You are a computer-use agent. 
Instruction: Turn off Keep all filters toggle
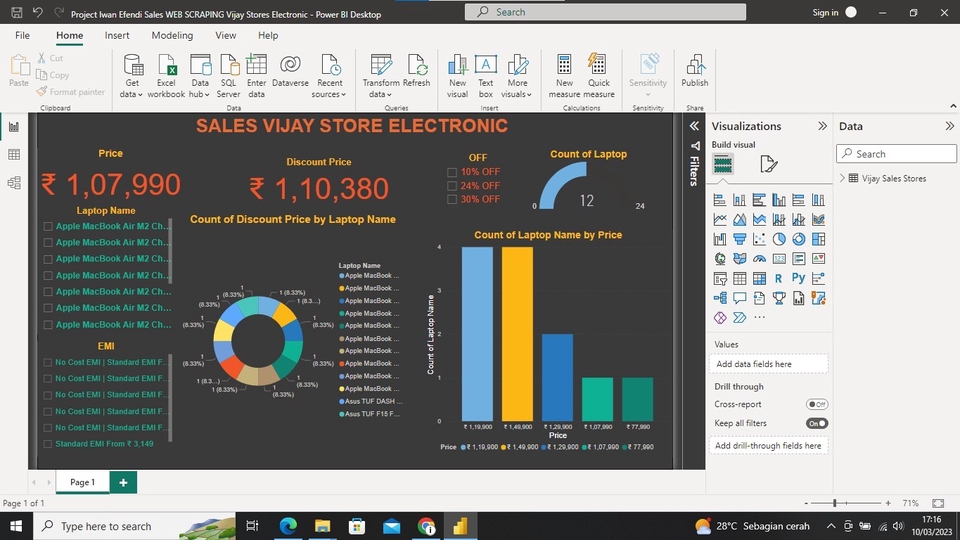coord(817,423)
